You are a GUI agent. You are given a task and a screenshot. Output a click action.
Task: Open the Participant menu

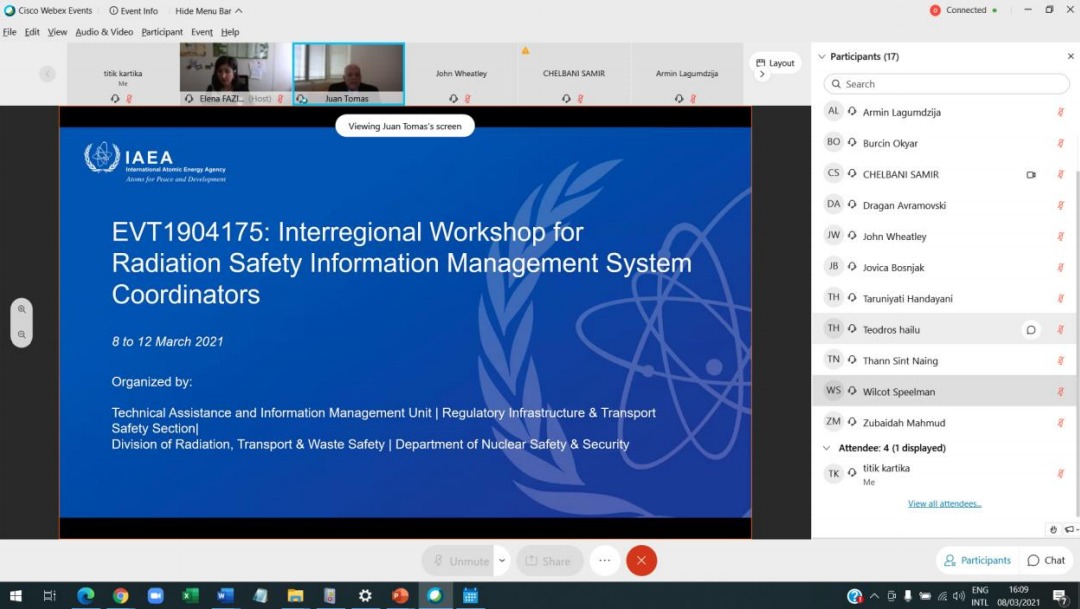(x=162, y=32)
